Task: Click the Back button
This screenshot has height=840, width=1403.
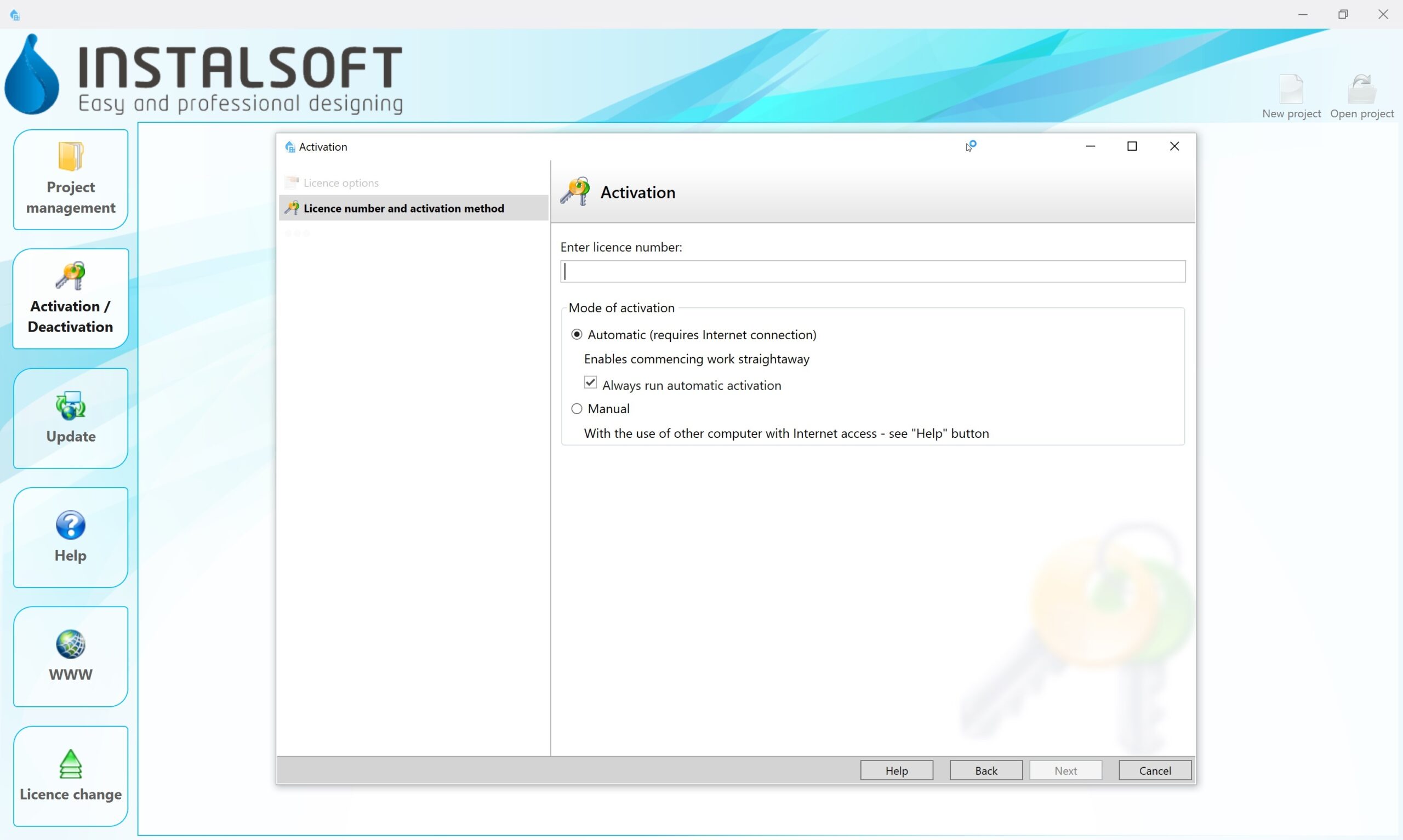Action: pos(986,770)
